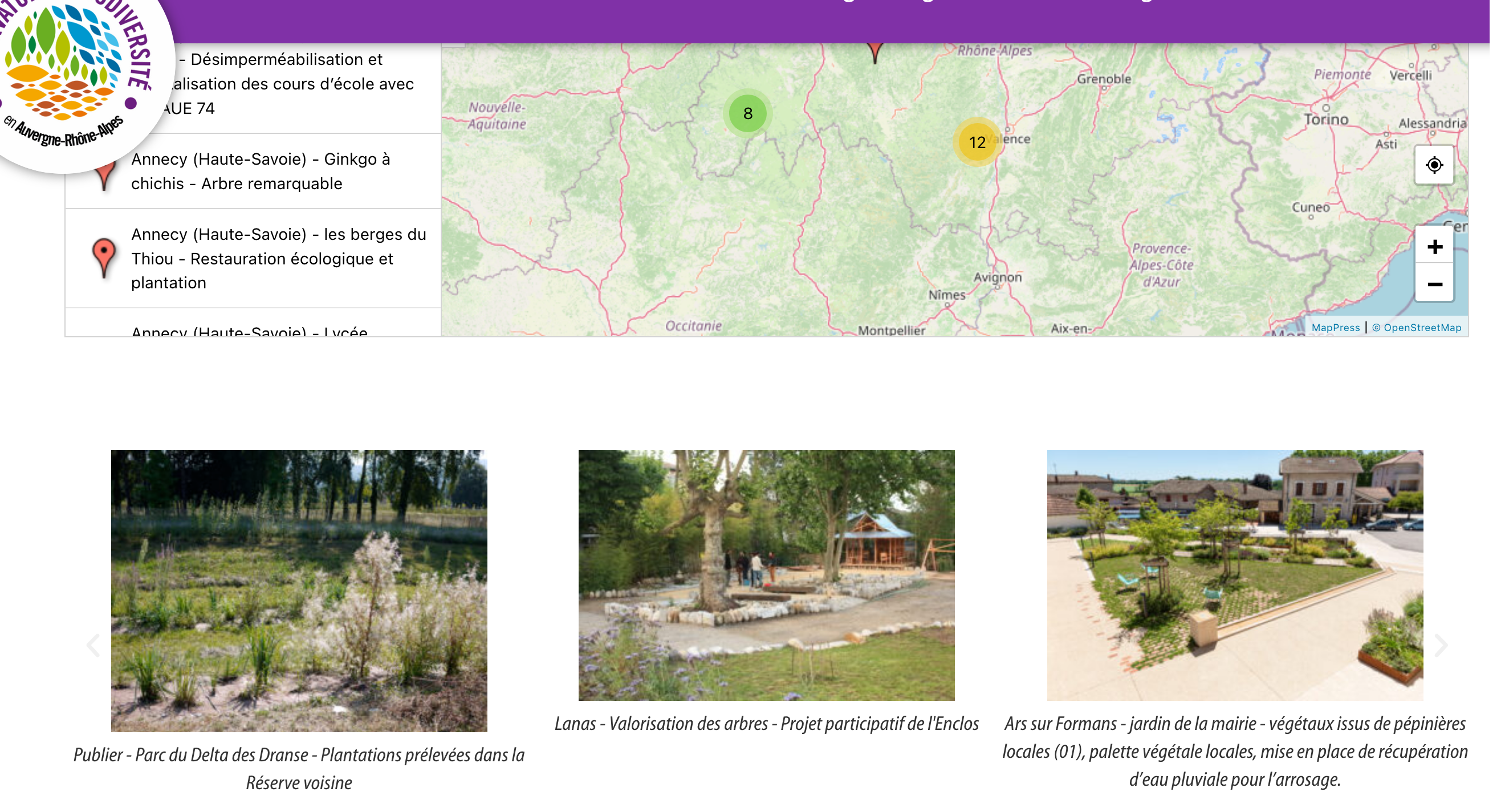Click caption Ars sur Formans - jardin de la mairie

tap(1234, 751)
